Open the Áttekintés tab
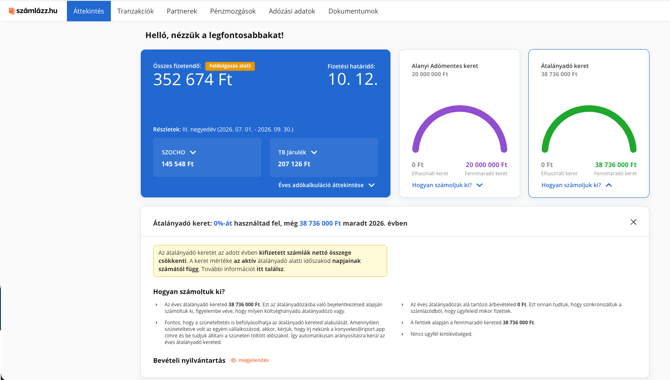This screenshot has width=670, height=380. [88, 11]
